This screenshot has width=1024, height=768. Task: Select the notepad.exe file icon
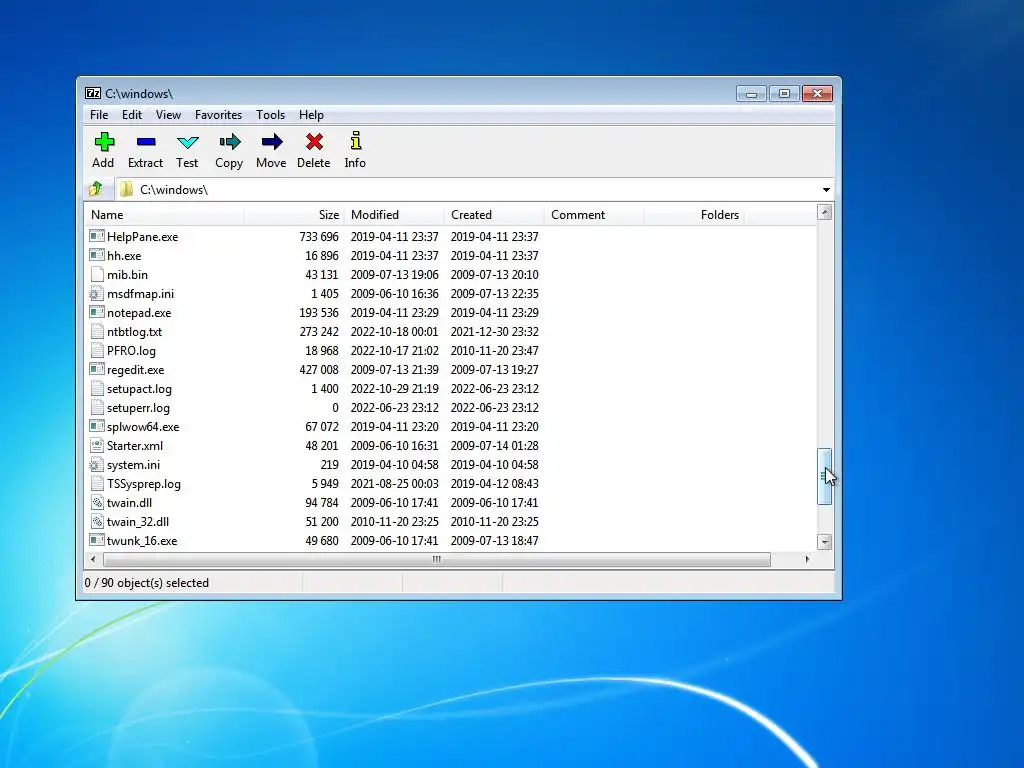point(97,312)
